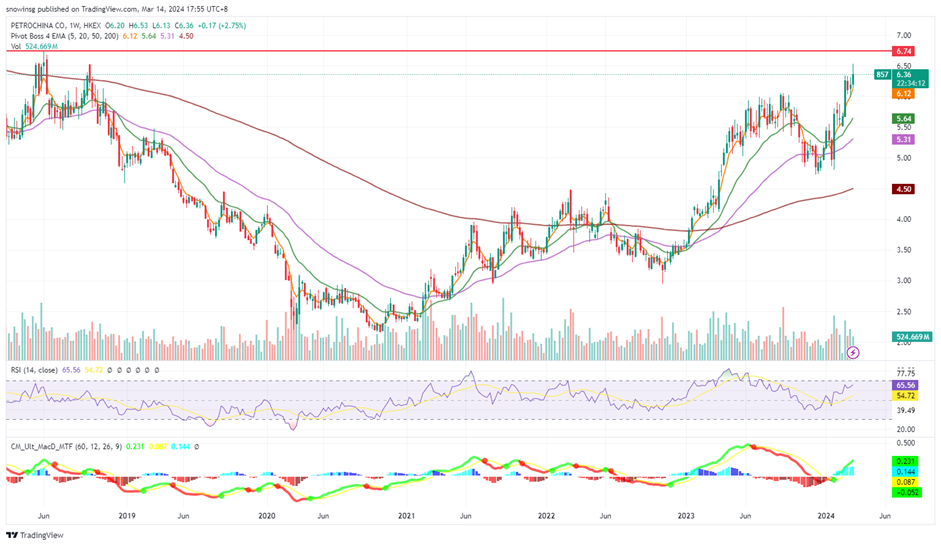Click the yellow MACD 0.087 axis label
The height and width of the screenshot is (546, 941).
point(906,482)
